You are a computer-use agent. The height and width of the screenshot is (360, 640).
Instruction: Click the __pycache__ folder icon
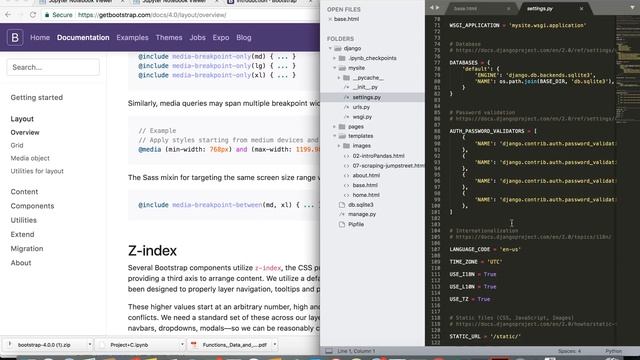[x=347, y=78]
